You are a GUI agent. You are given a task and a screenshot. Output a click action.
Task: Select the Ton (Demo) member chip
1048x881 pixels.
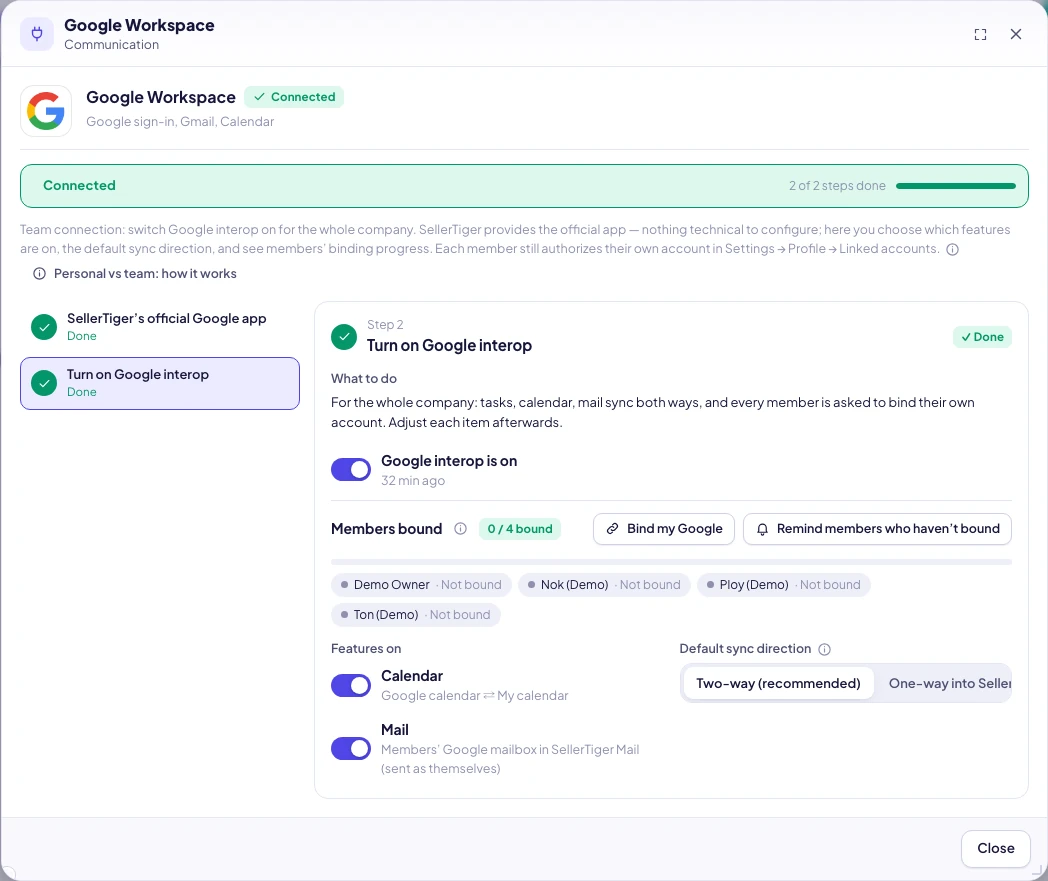416,615
